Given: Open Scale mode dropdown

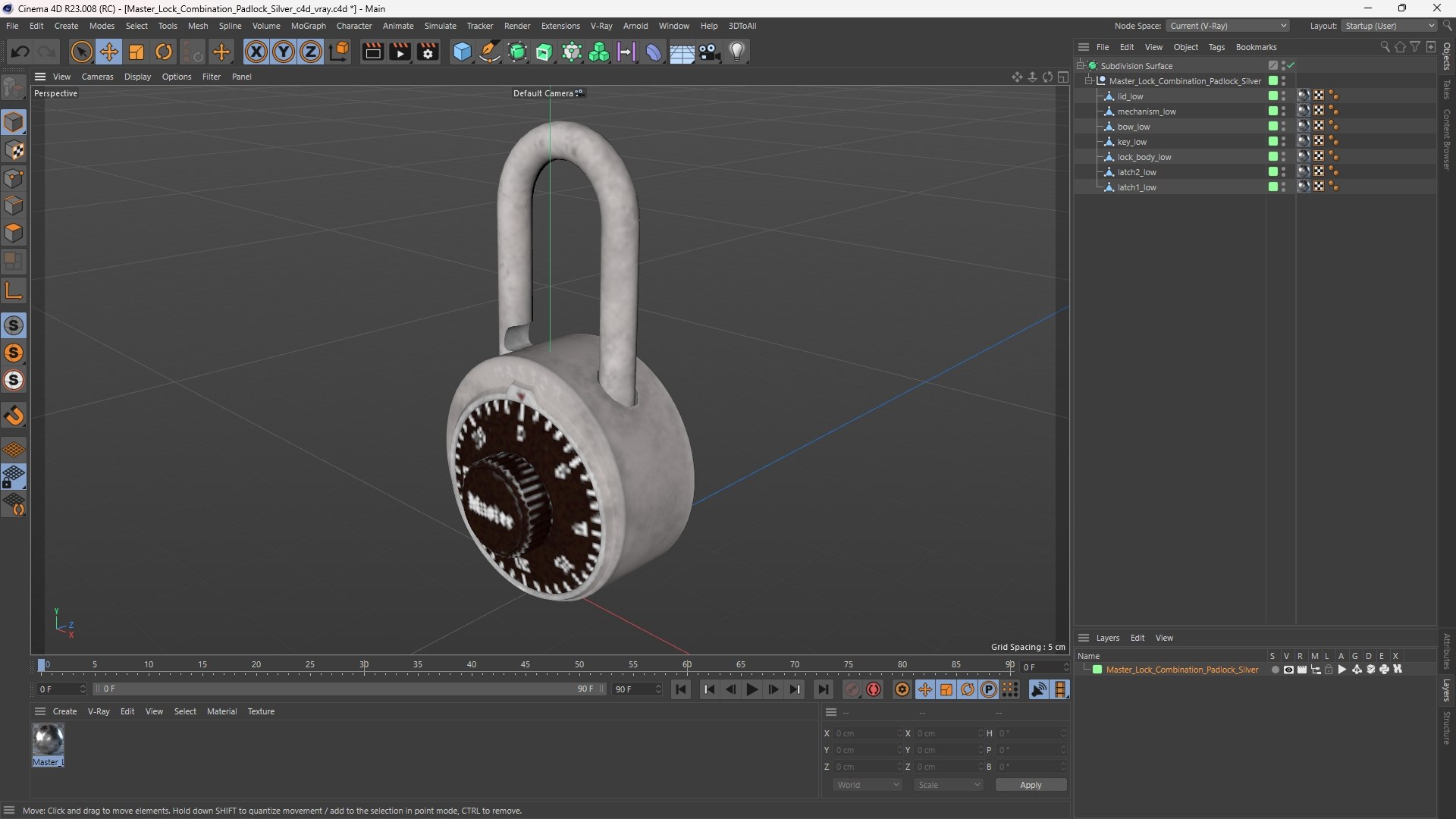Looking at the screenshot, I should point(948,785).
